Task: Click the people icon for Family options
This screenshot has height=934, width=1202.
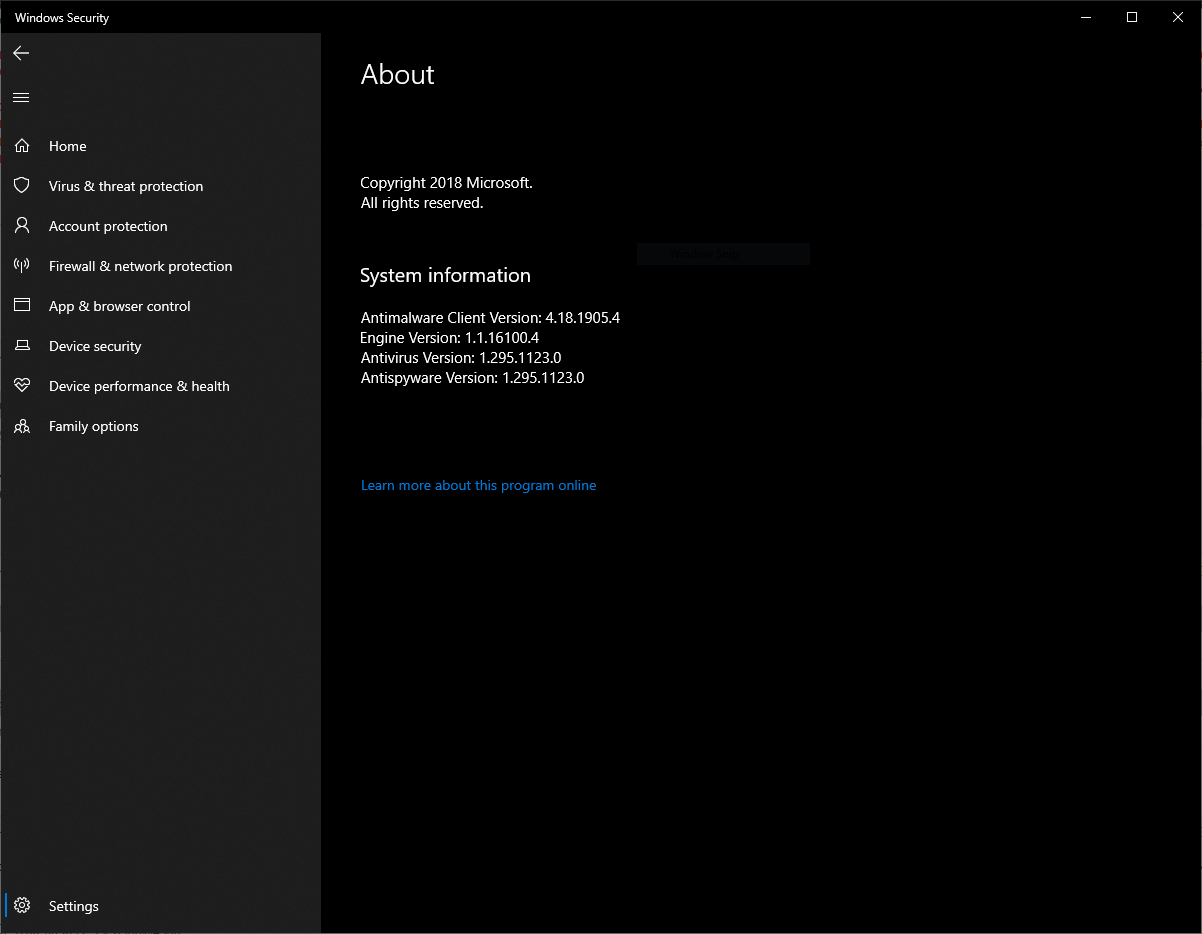Action: (x=22, y=426)
